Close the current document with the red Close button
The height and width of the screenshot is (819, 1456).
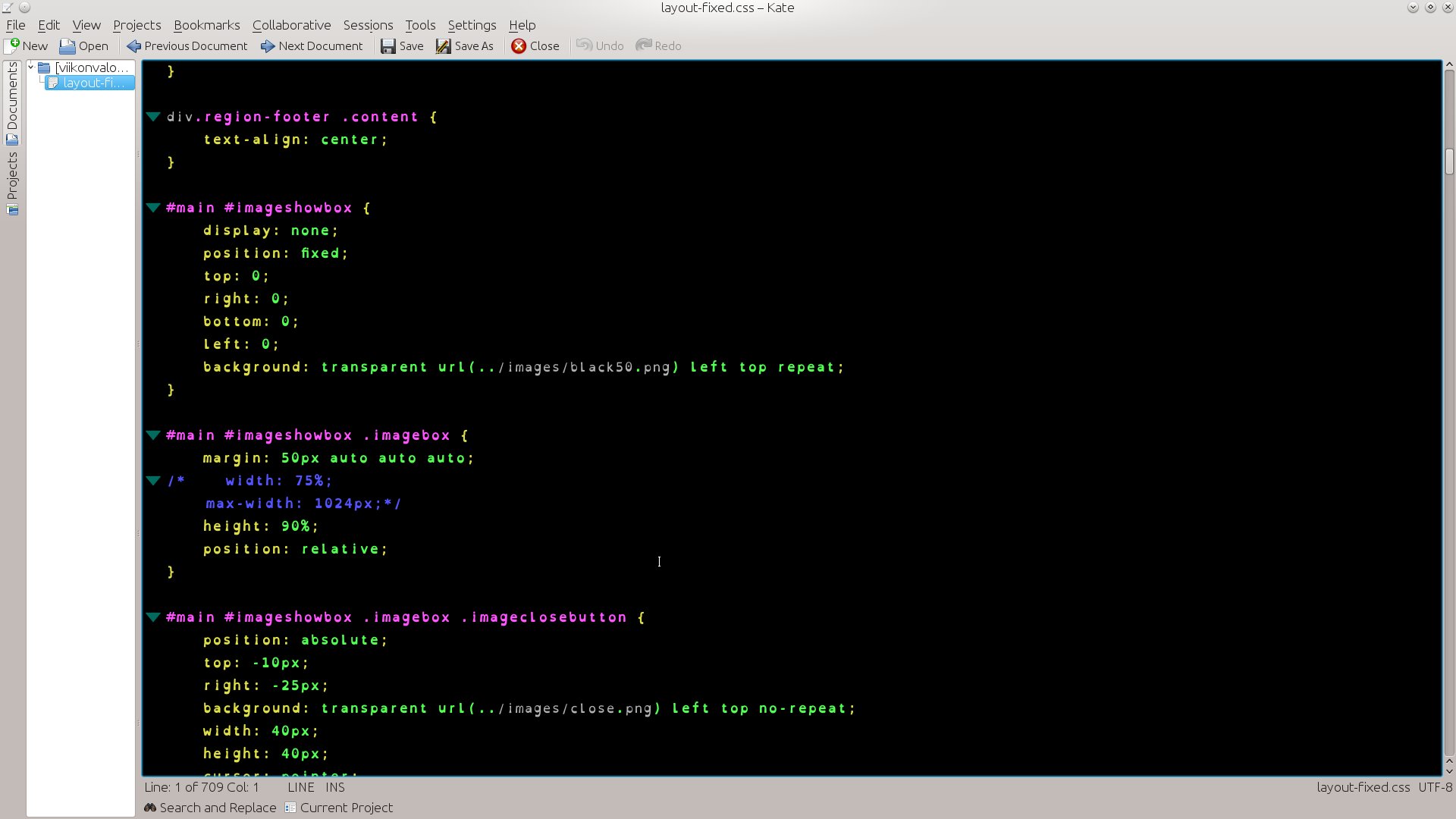pos(535,45)
